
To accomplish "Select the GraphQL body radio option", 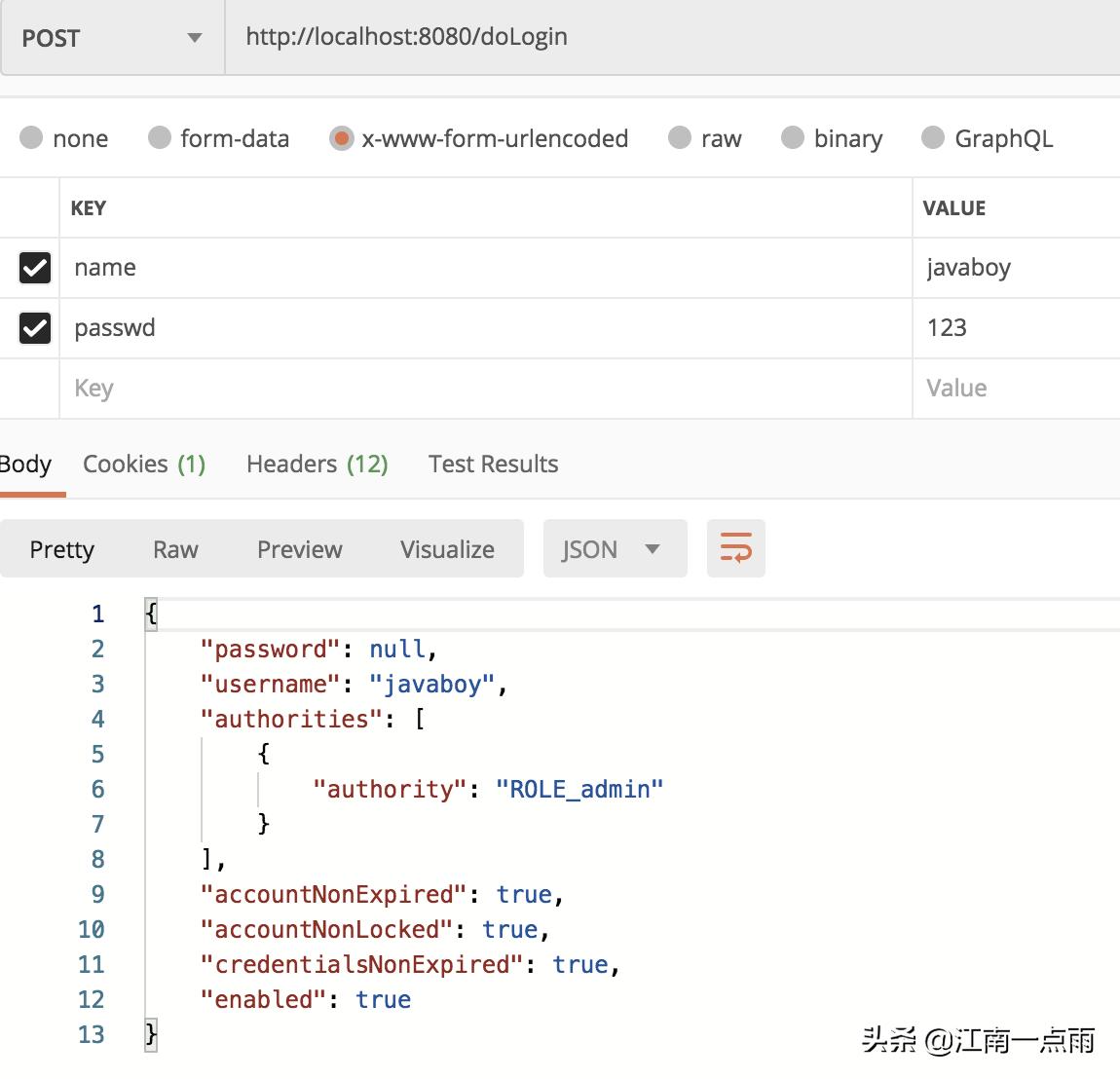I will (x=933, y=137).
